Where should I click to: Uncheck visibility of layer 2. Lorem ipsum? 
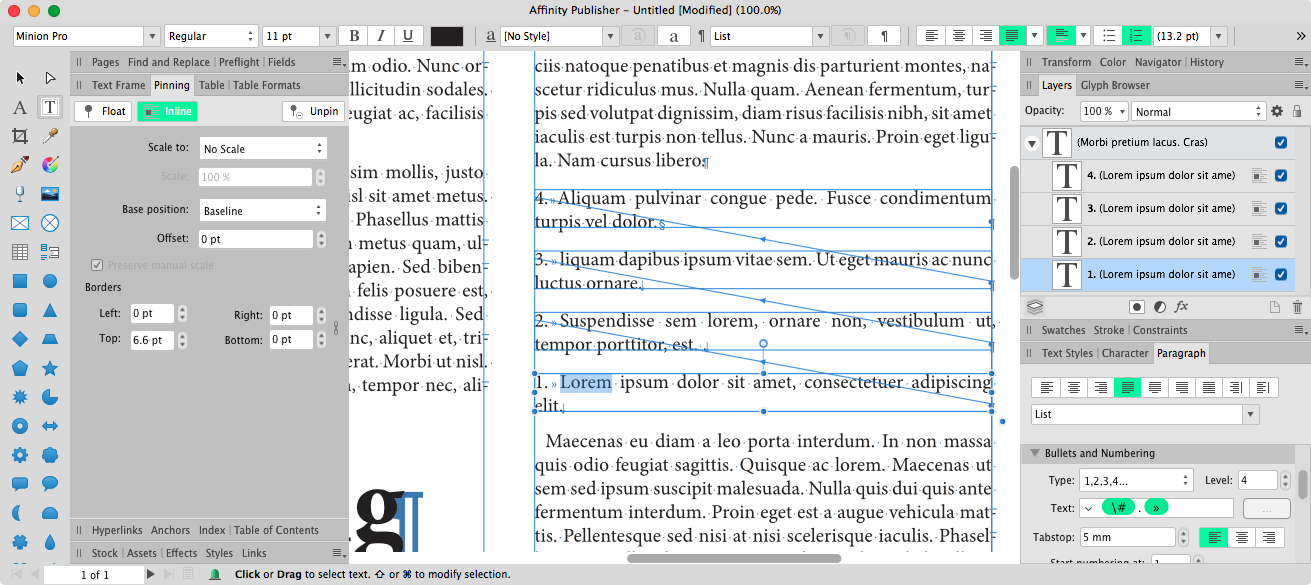point(1281,241)
